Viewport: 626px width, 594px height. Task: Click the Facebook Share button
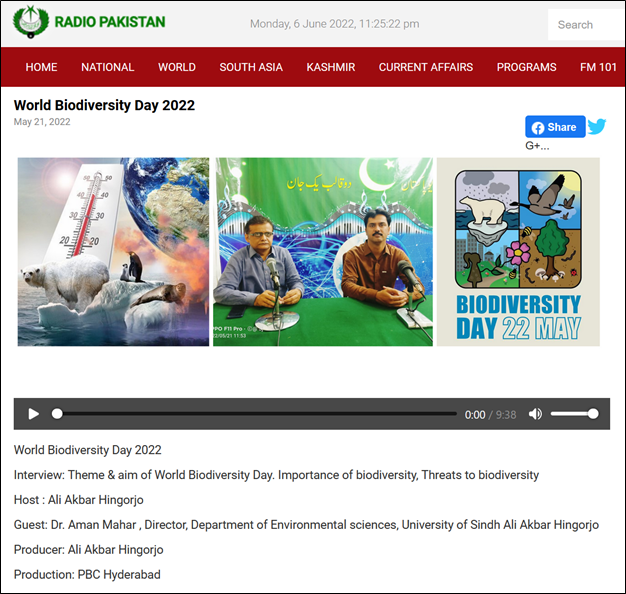click(555, 127)
